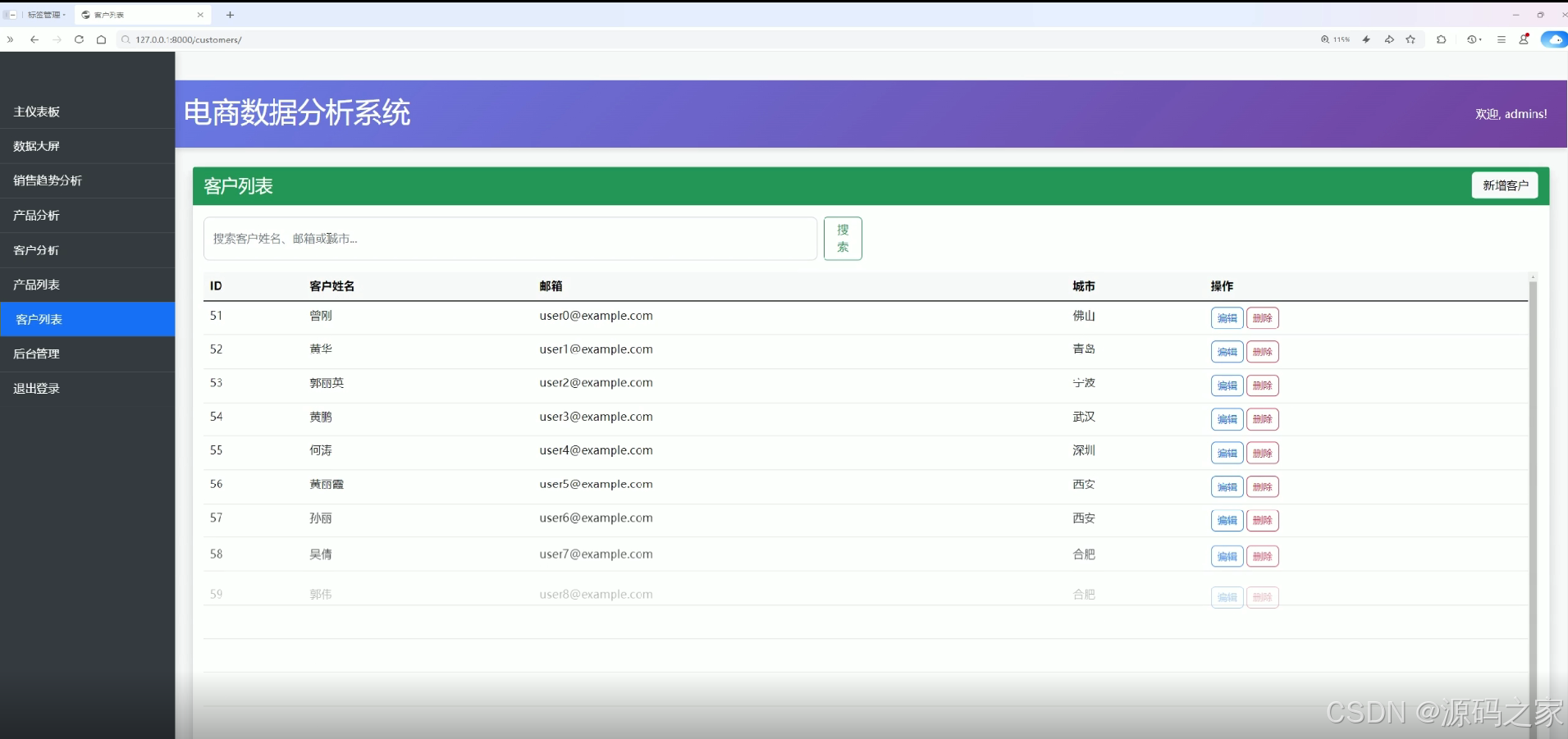The image size is (1568, 739).
Task: Edit customer 曾刚 with 编辑 button
Action: pos(1227,318)
